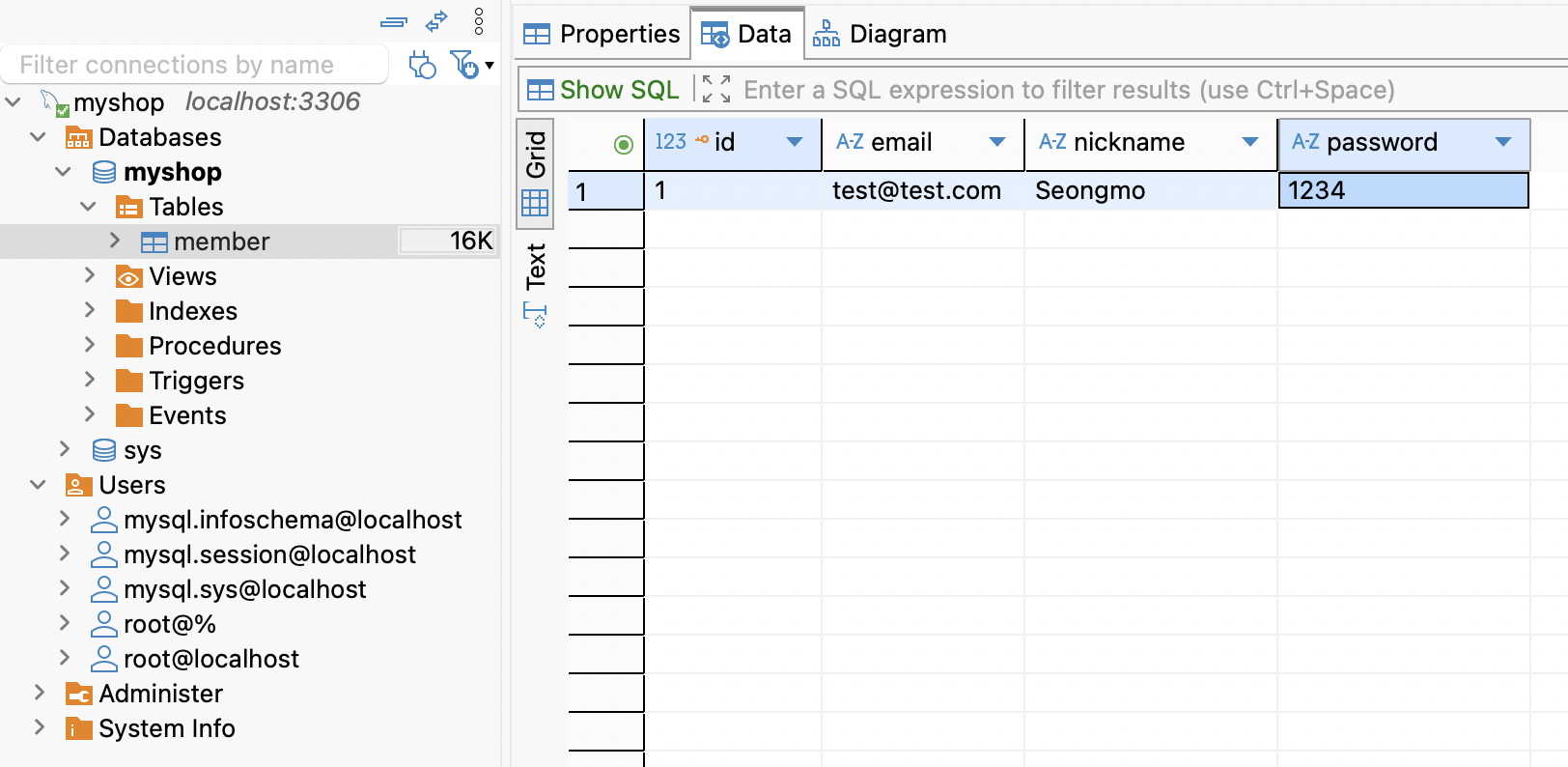The width and height of the screenshot is (1568, 767).
Task: Select root@localhost user
Action: tap(211, 660)
